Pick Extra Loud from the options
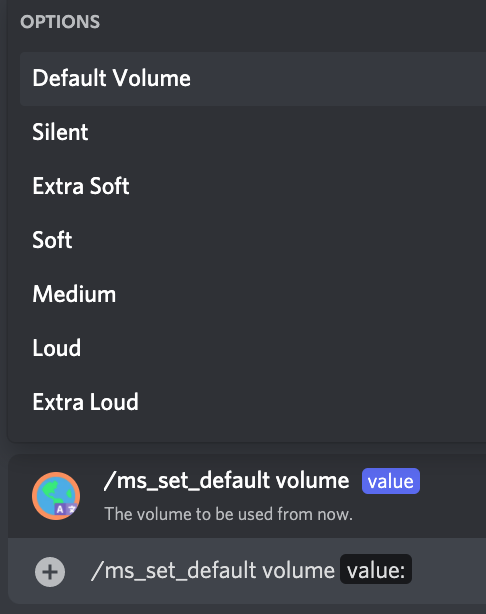This screenshot has height=614, width=486. 253,402
